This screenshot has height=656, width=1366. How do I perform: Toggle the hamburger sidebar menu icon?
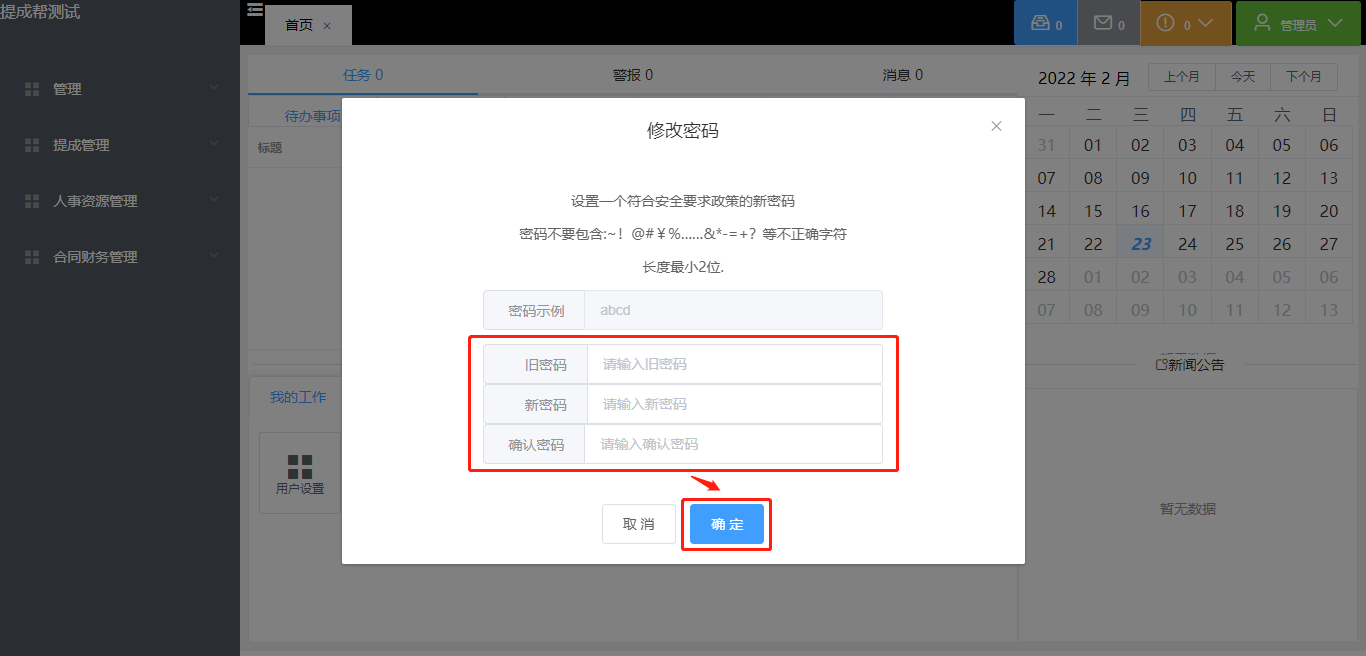(255, 11)
